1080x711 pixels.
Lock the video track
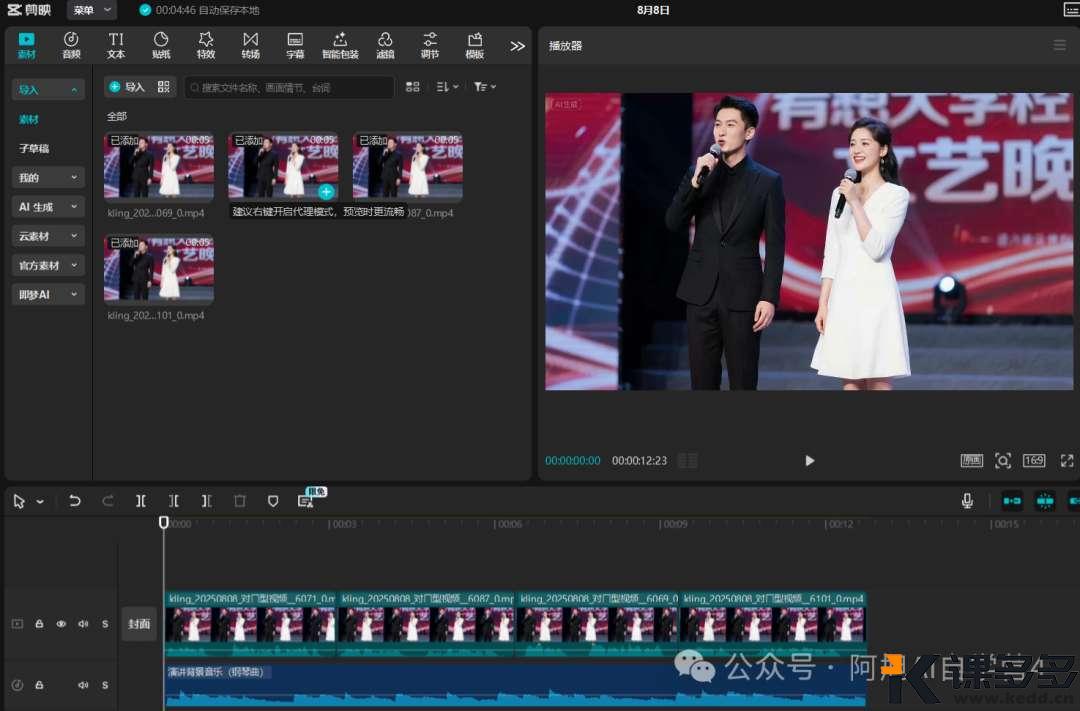coord(39,624)
